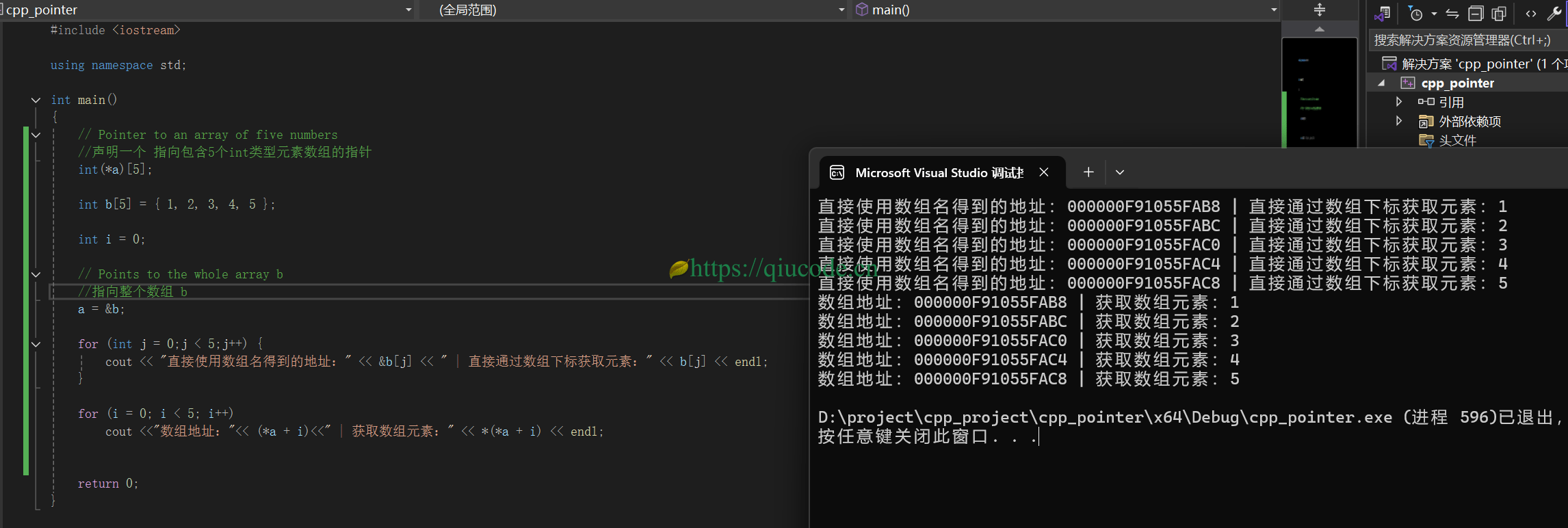Click the 'for (i = 0; i < 5; i++)' line
Image resolution: width=1568 pixels, height=528 pixels.
[156, 414]
